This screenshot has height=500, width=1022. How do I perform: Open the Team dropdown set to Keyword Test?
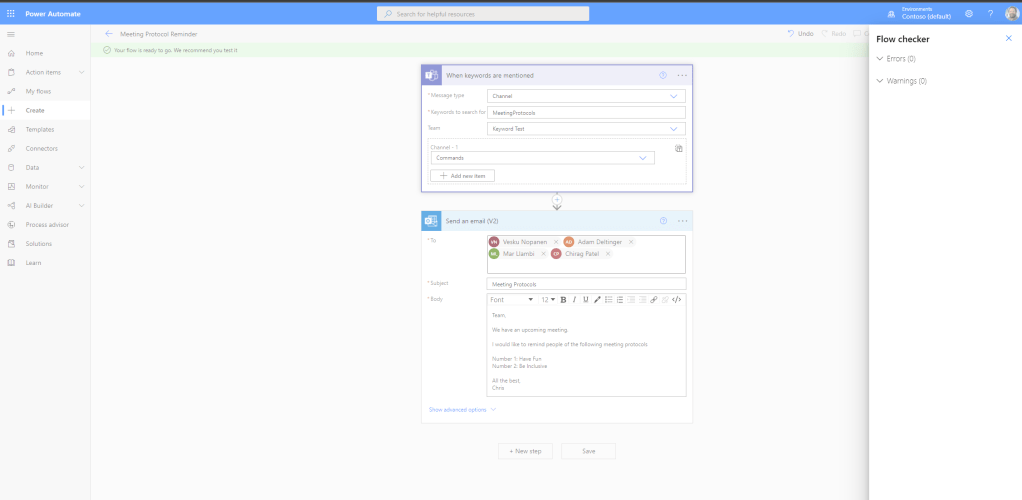(x=586, y=129)
